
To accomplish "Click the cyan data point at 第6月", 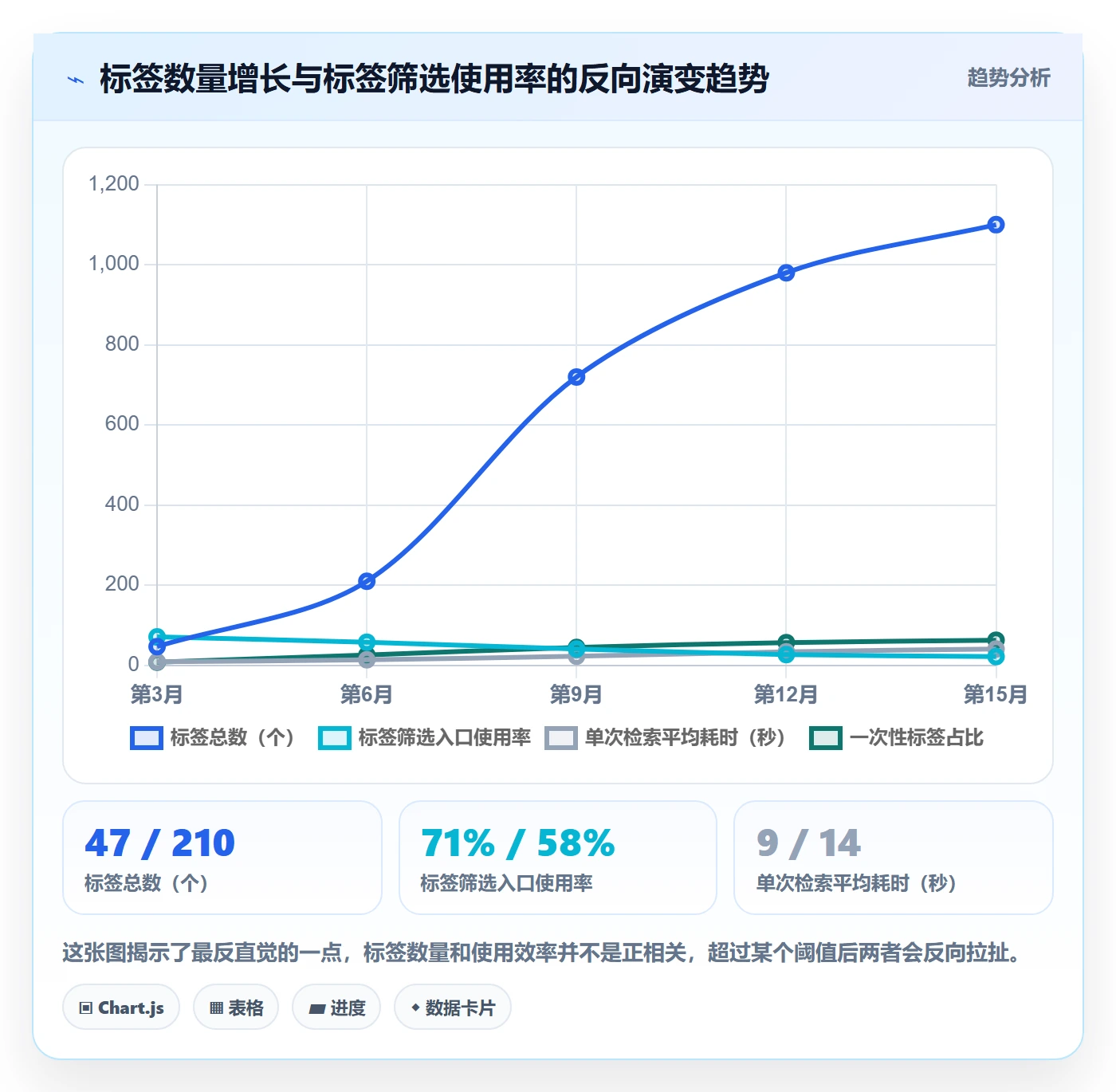I will coord(367,642).
